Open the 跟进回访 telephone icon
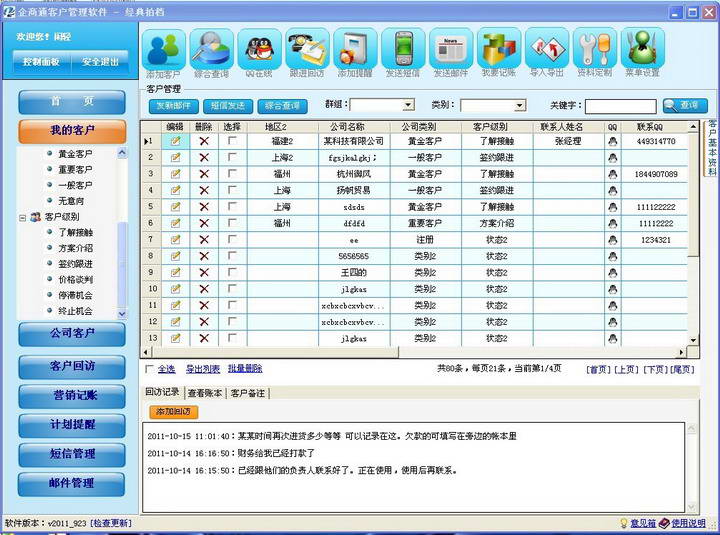 pyautogui.click(x=307, y=49)
